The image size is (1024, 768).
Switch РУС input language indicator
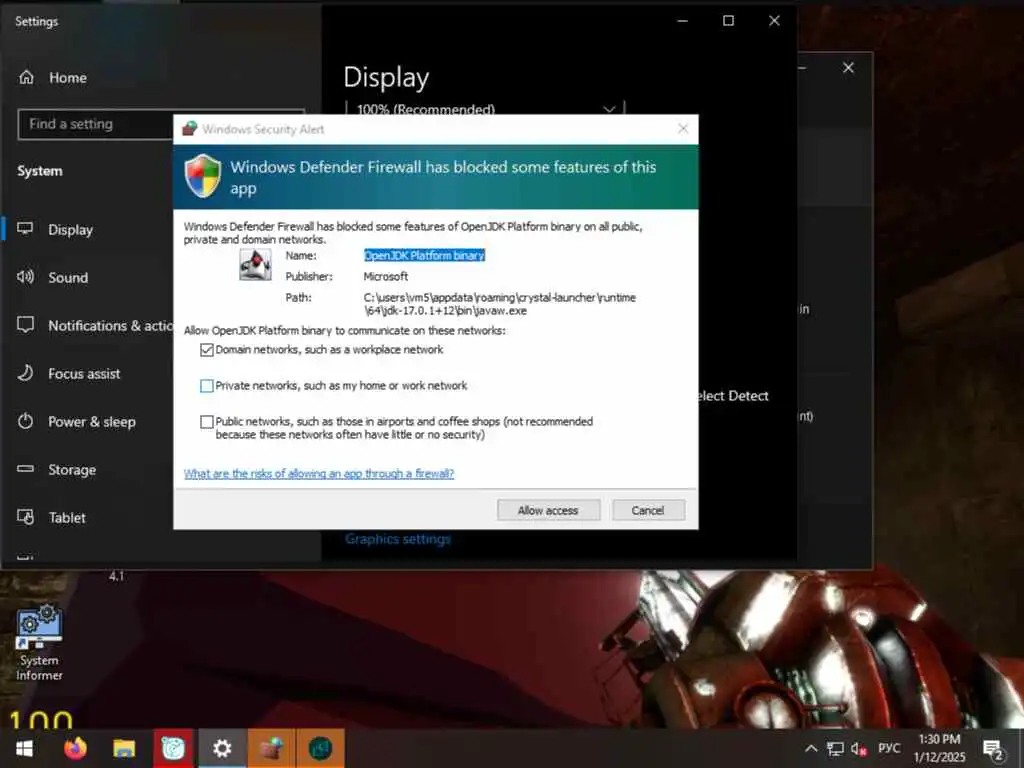889,748
